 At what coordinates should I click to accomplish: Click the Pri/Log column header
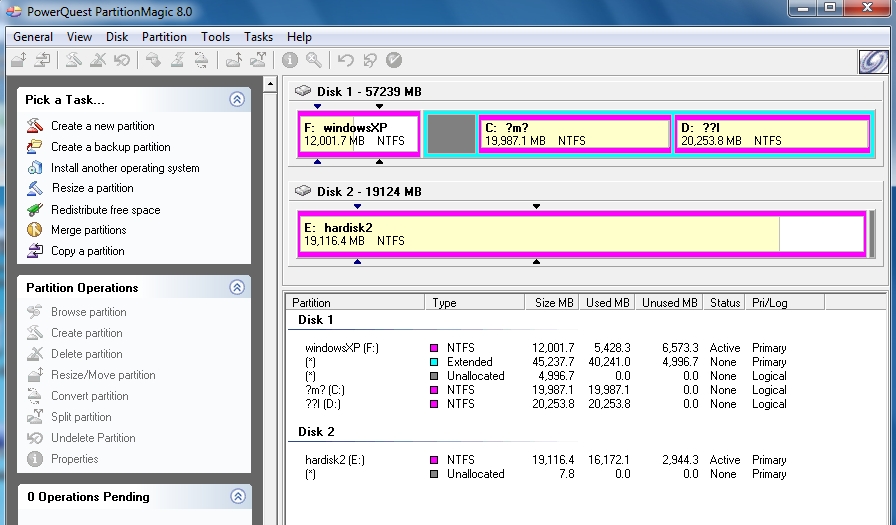(785, 303)
